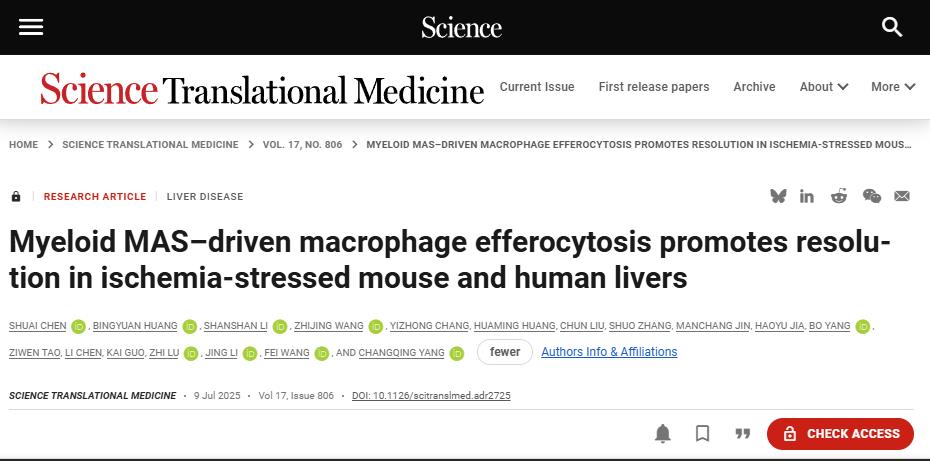This screenshot has height=461, width=930.
Task: Click the search magnifier icon
Action: pos(892,27)
